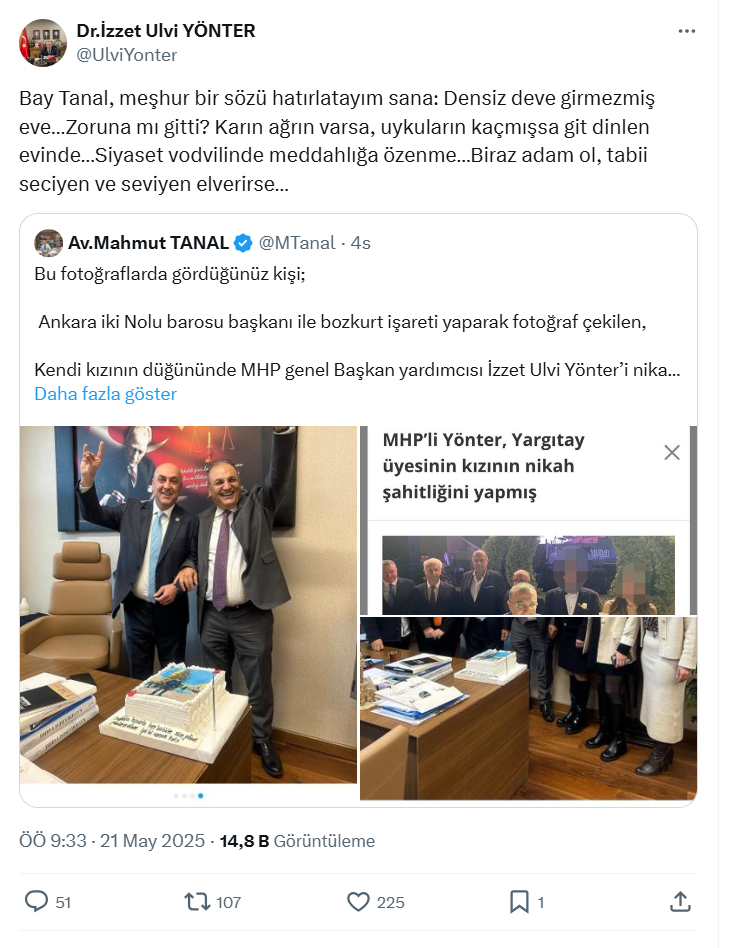Open Dr. İzzet Ulvi Yönter profile avatar
The width and height of the screenshot is (730, 948).
coord(42,43)
